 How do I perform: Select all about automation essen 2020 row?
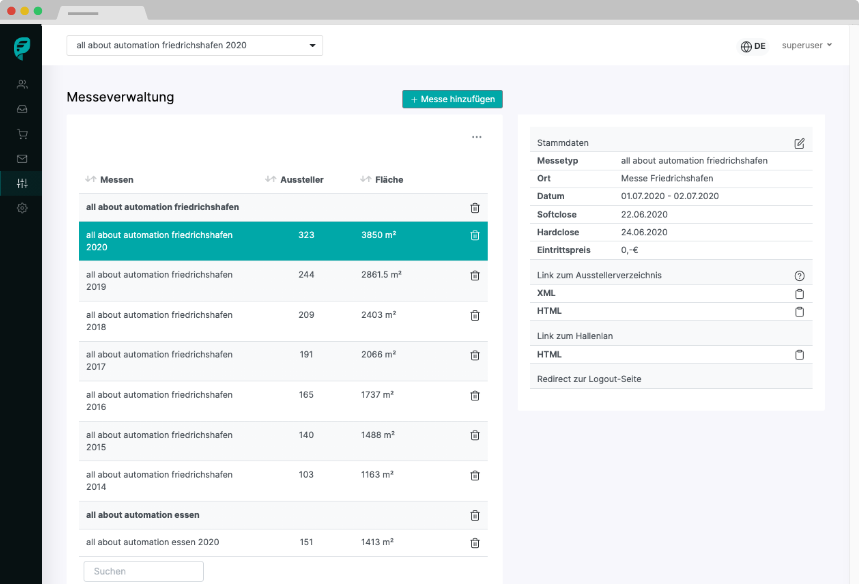[x=283, y=543]
